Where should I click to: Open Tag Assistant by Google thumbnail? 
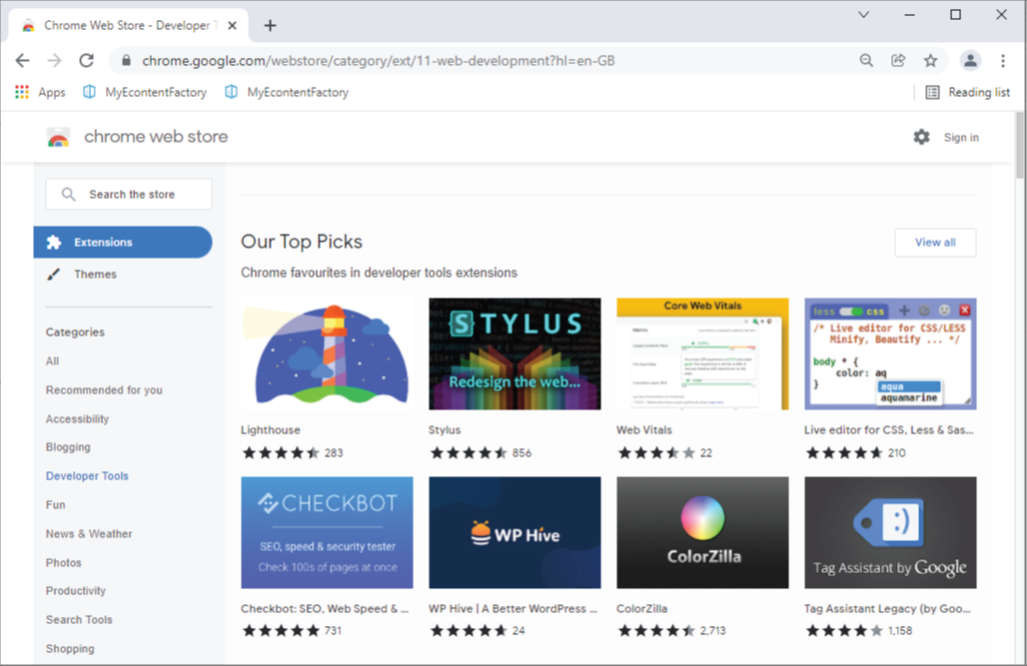tap(890, 532)
